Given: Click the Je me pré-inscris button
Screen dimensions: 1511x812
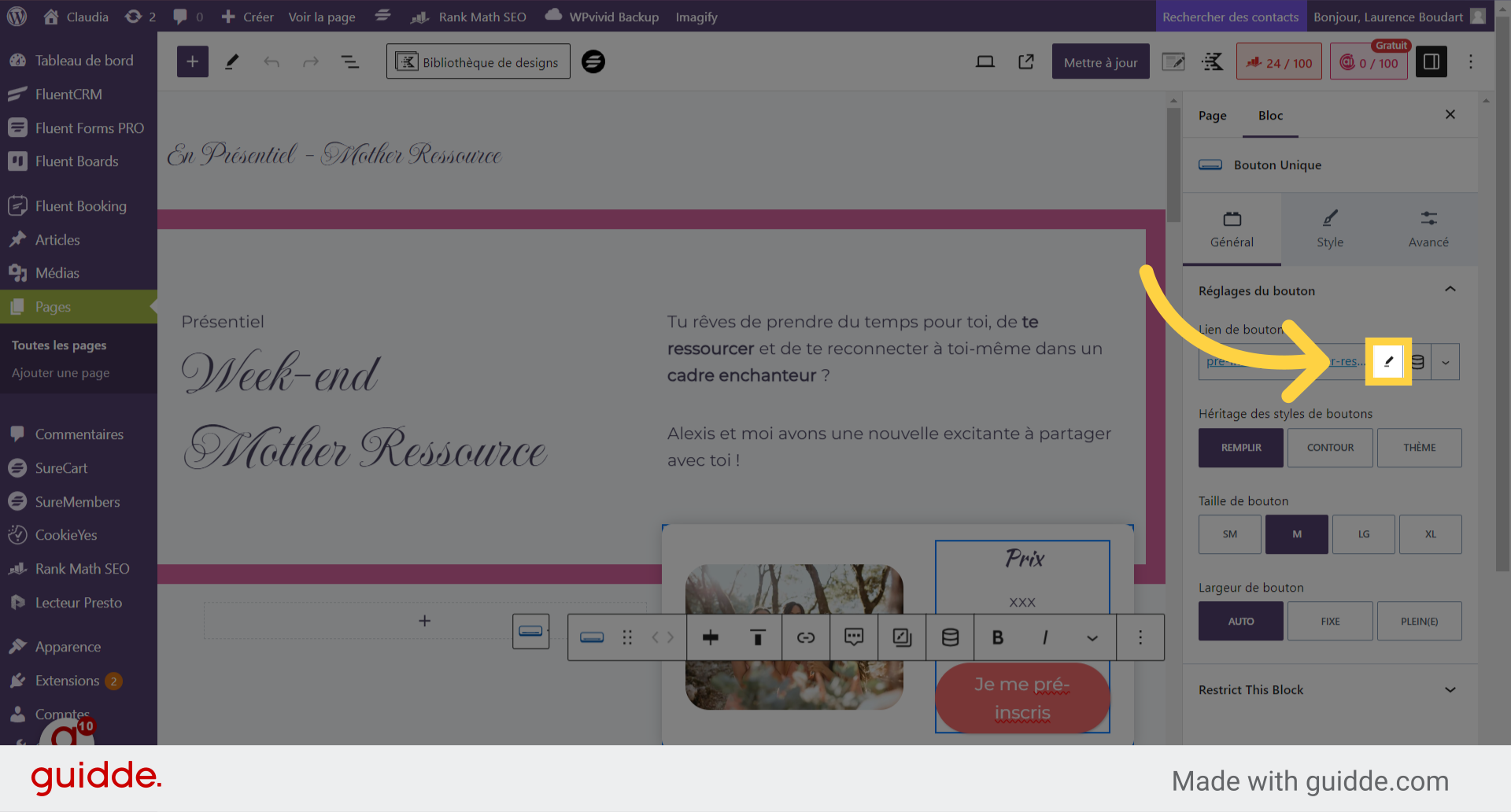Looking at the screenshot, I should click(x=1022, y=698).
